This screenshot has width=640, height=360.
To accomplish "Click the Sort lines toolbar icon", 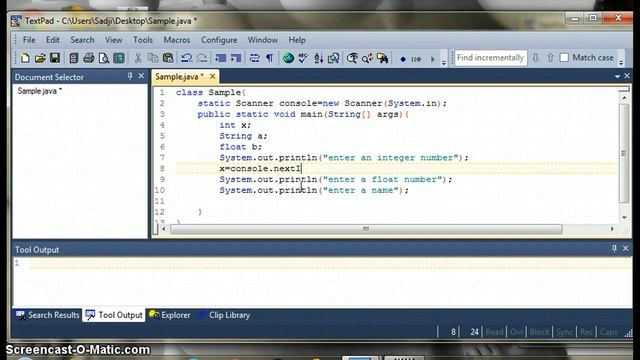I will pyautogui.click(x=318, y=58).
